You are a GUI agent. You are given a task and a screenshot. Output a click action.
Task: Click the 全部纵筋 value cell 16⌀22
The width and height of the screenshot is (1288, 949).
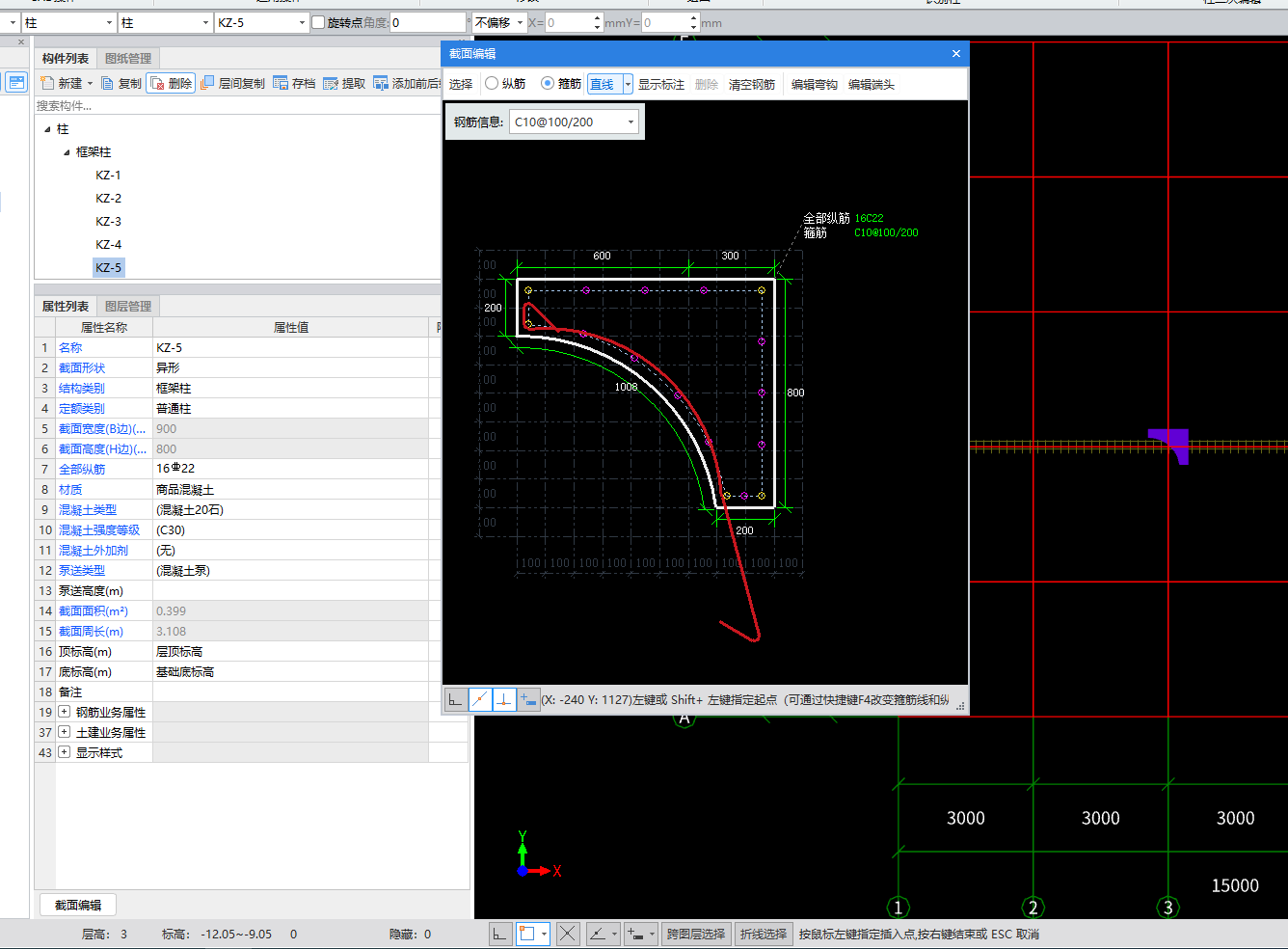[290, 469]
